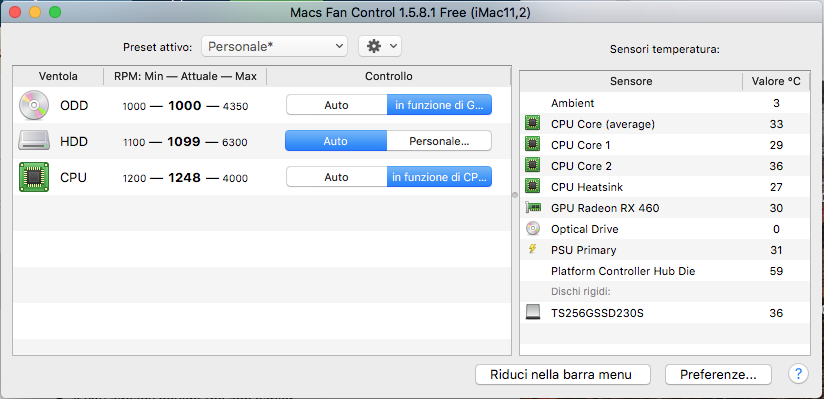The image size is (824, 399).
Task: Set HDD fan control to Auto
Action: [x=336, y=141]
